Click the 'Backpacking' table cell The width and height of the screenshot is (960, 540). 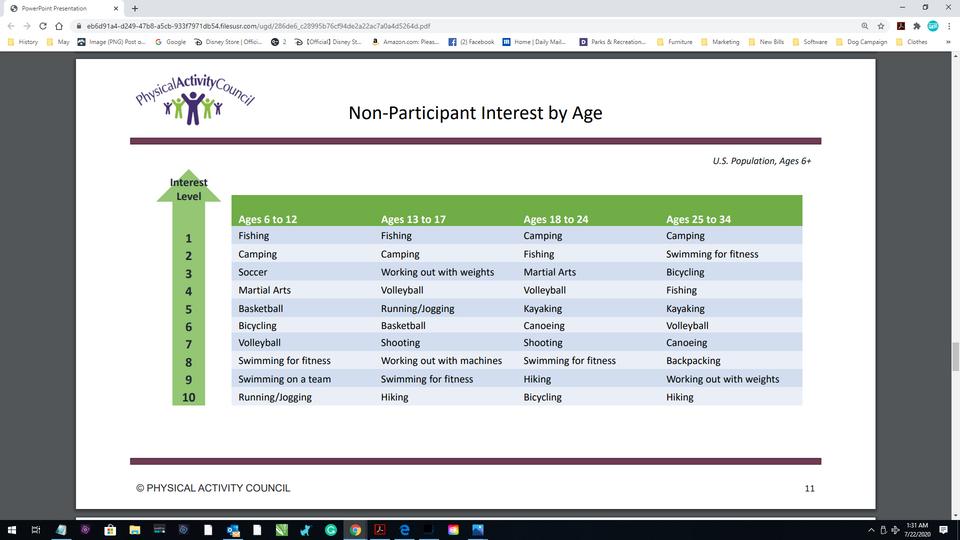coord(693,361)
